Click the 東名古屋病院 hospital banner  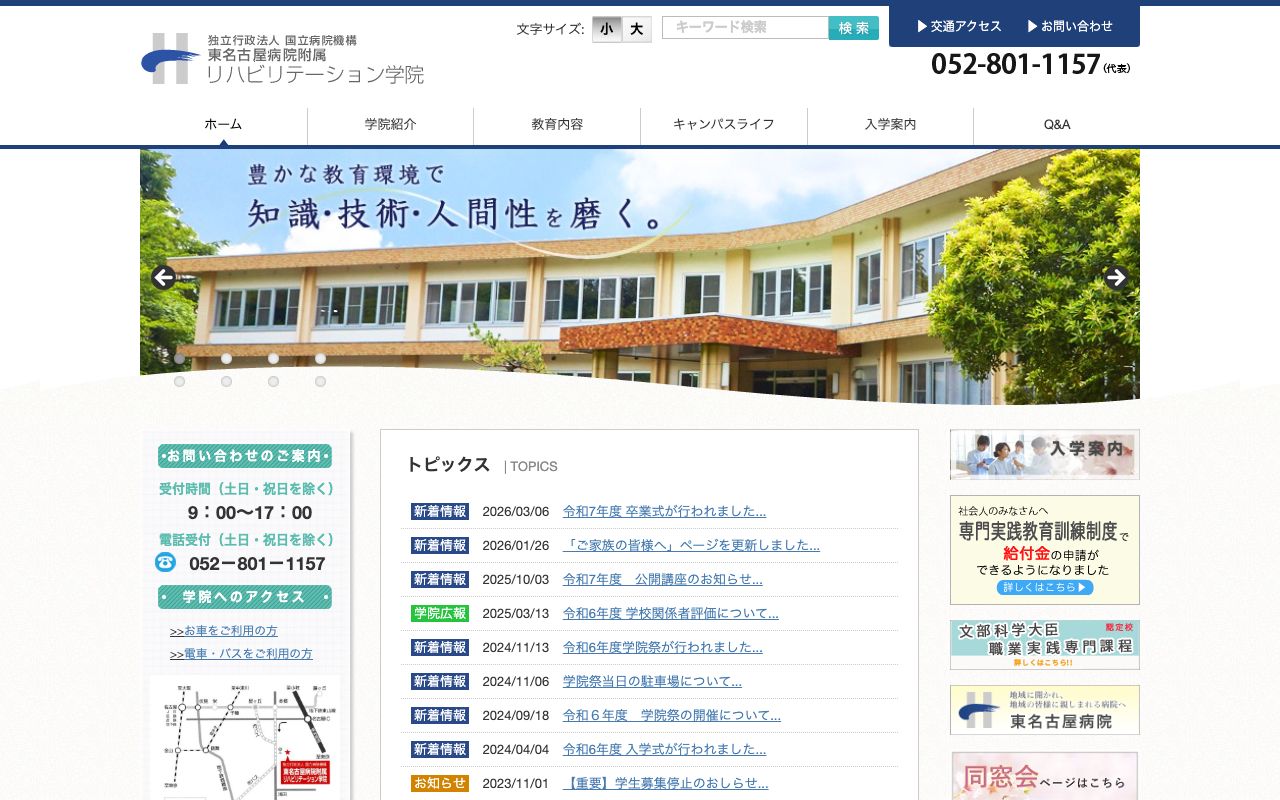click(x=1044, y=710)
